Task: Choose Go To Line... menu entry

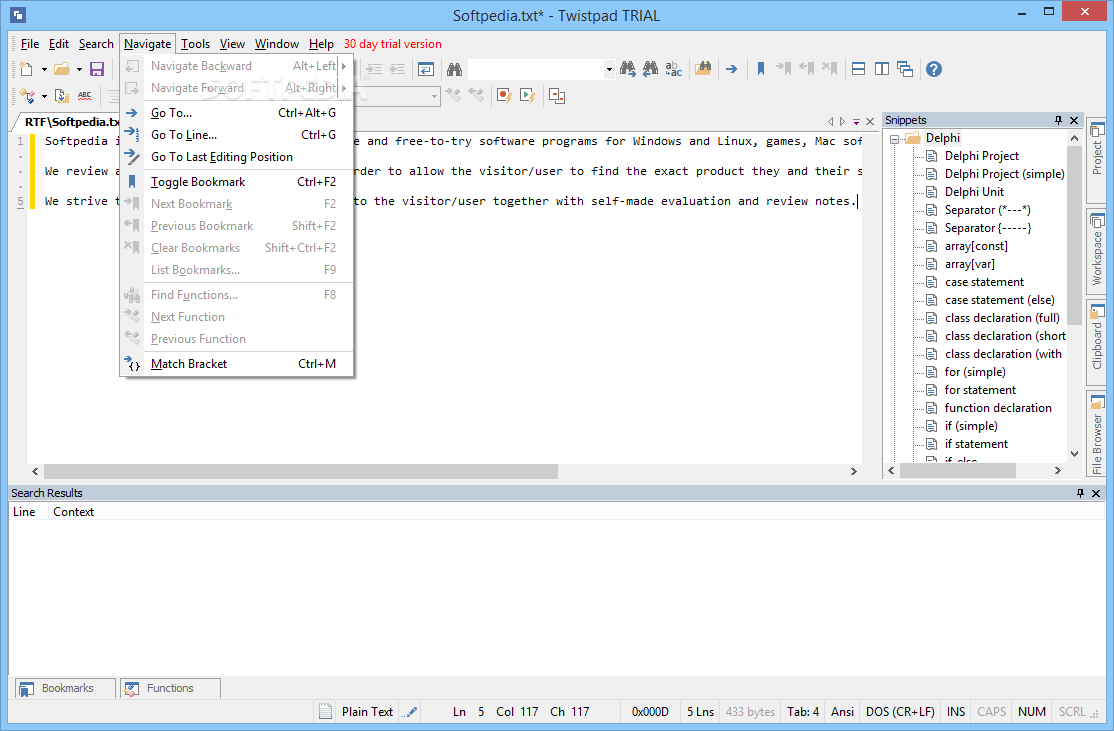Action: 237,135
